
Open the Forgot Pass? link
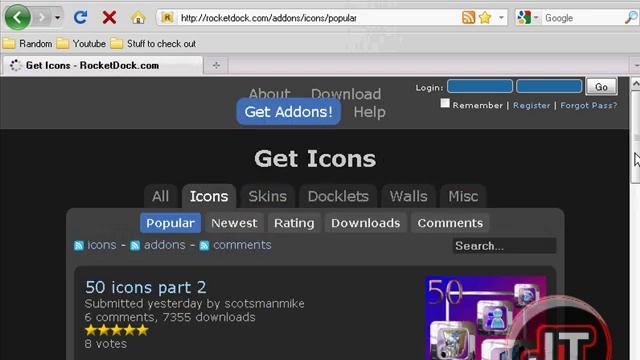tap(589, 105)
